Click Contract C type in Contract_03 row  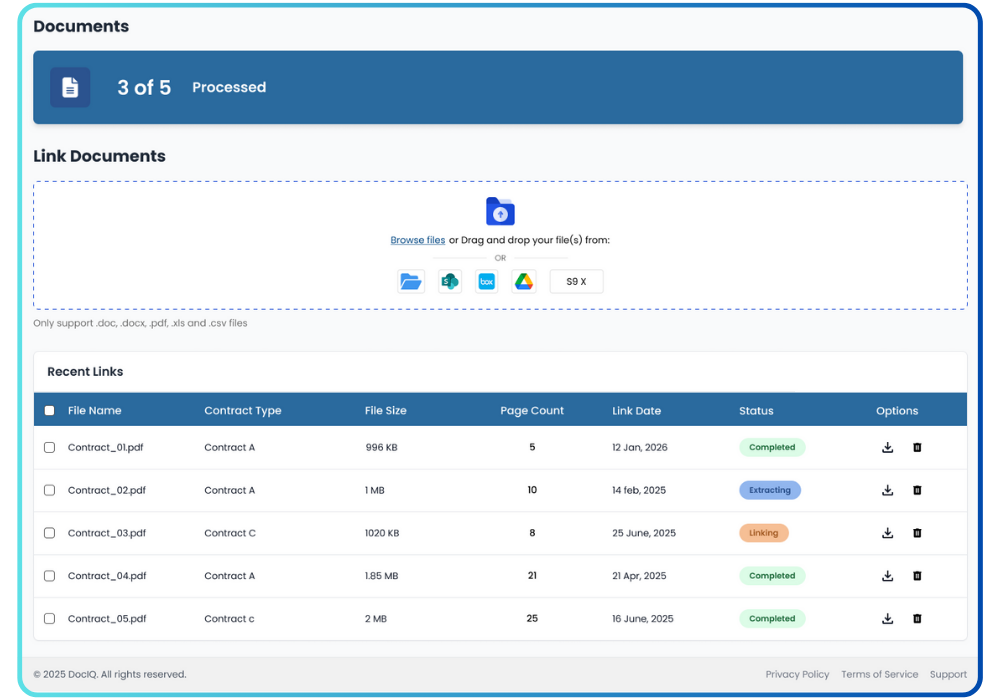point(230,533)
